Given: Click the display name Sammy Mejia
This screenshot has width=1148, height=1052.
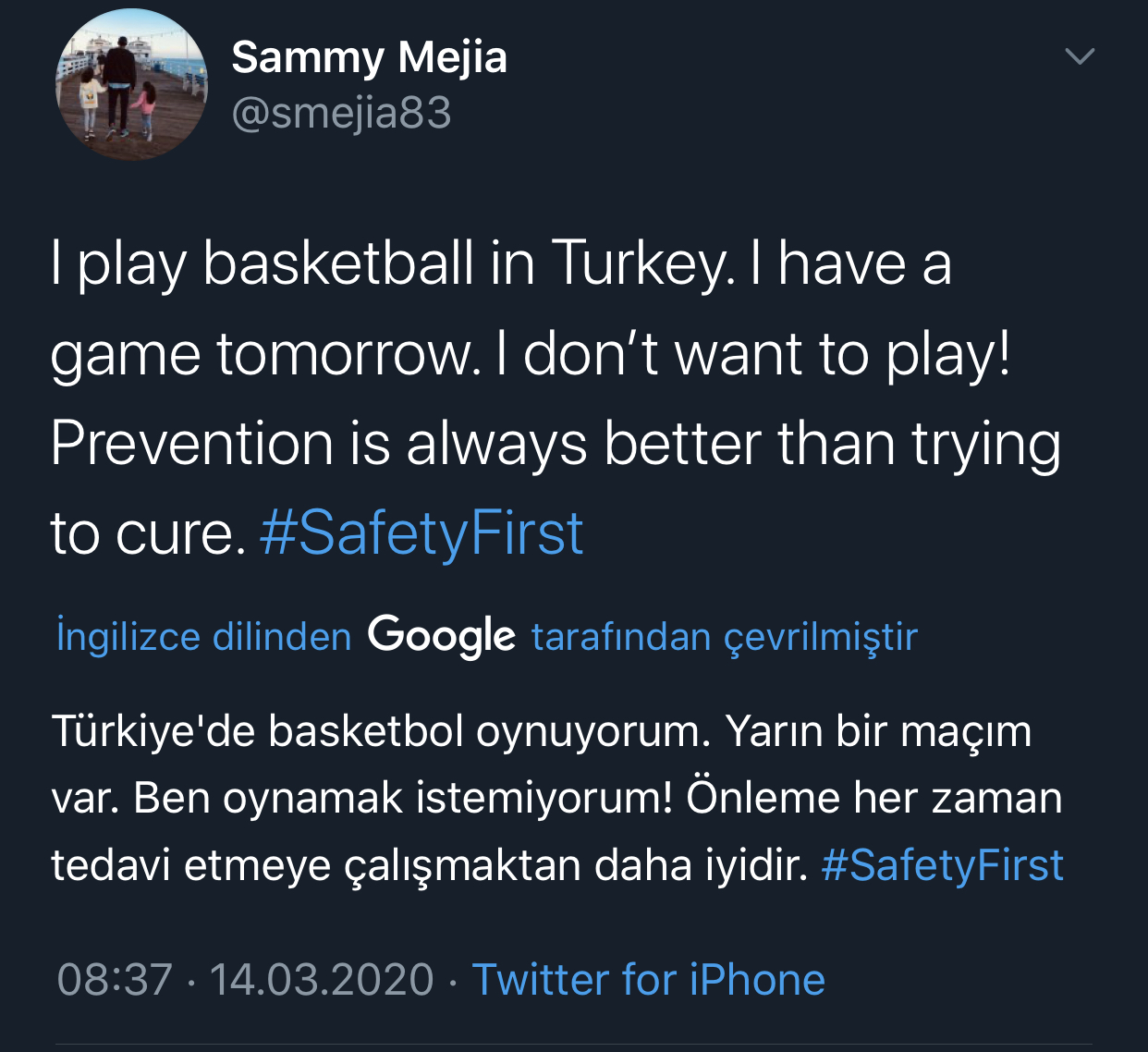Looking at the screenshot, I should pos(369,57).
